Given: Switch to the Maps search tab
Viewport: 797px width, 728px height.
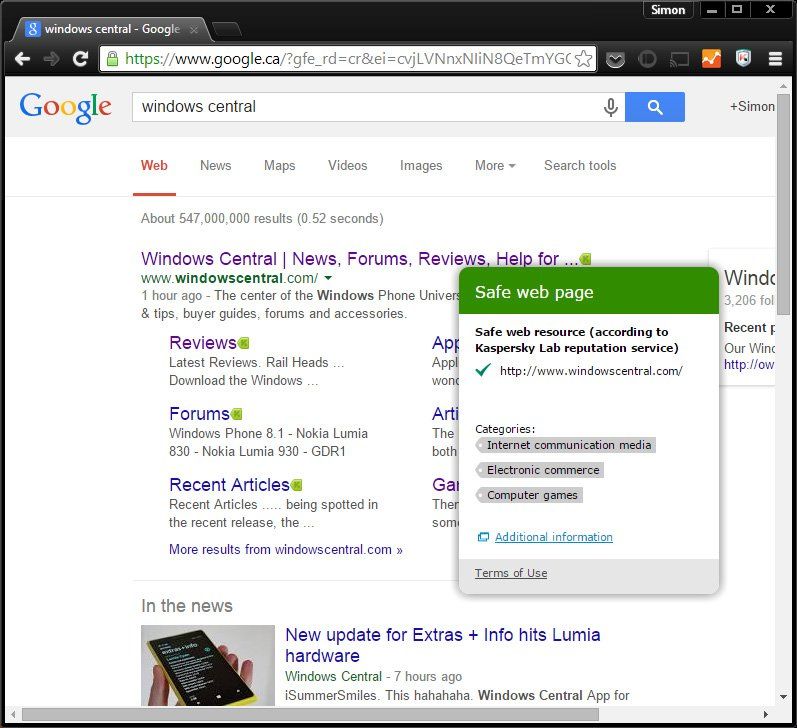Looking at the screenshot, I should coord(280,165).
